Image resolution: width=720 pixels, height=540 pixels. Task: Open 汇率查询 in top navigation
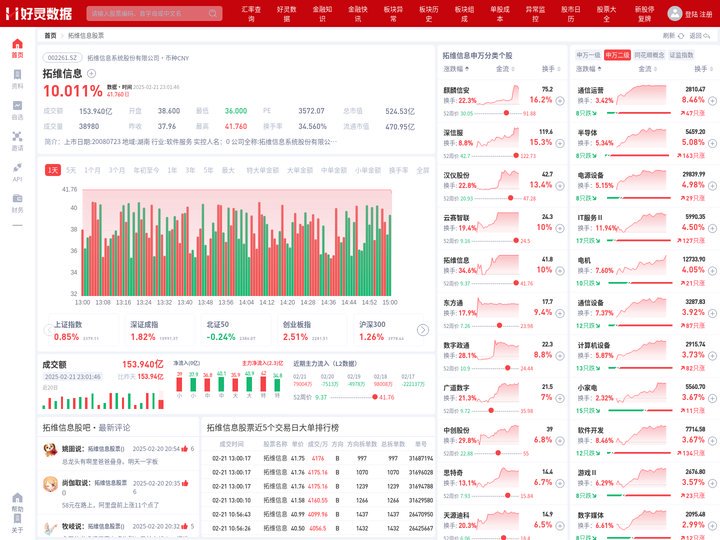point(251,14)
